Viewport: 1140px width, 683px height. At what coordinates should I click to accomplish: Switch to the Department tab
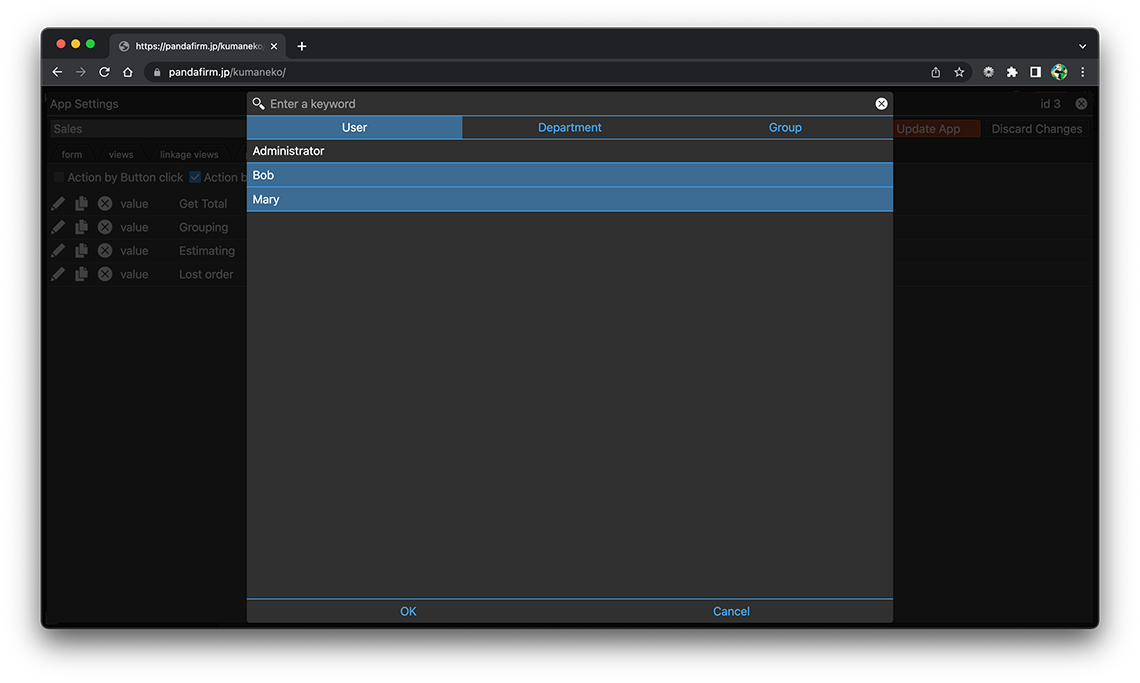(x=569, y=127)
